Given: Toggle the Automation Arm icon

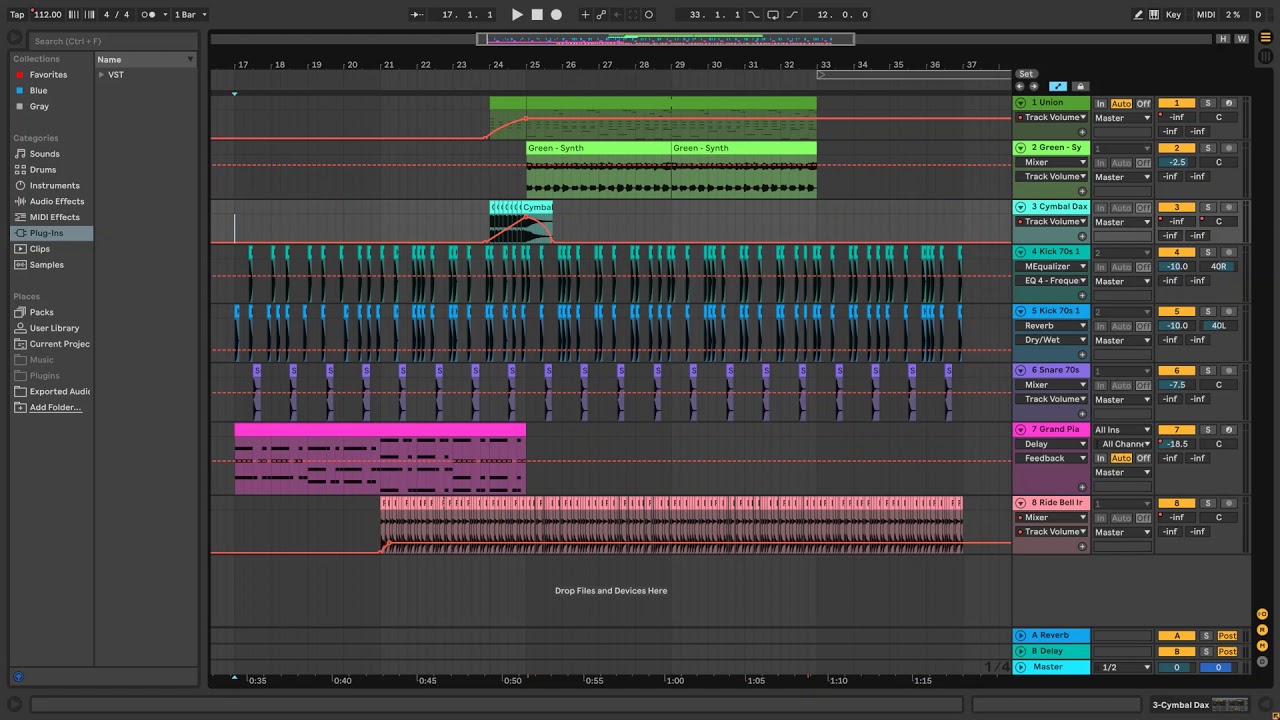Looking at the screenshot, I should click(601, 15).
